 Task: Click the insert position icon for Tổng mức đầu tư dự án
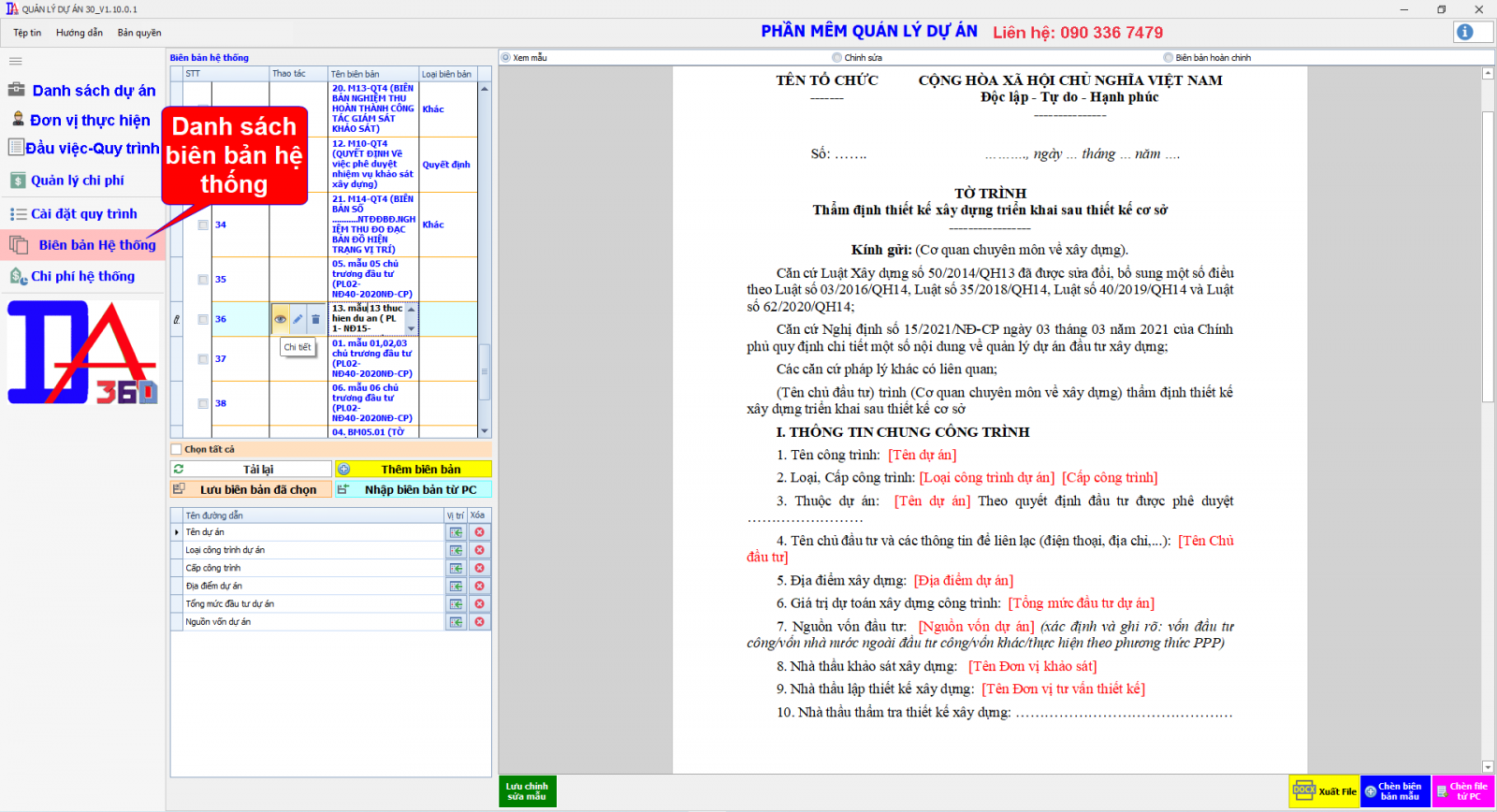tap(456, 604)
